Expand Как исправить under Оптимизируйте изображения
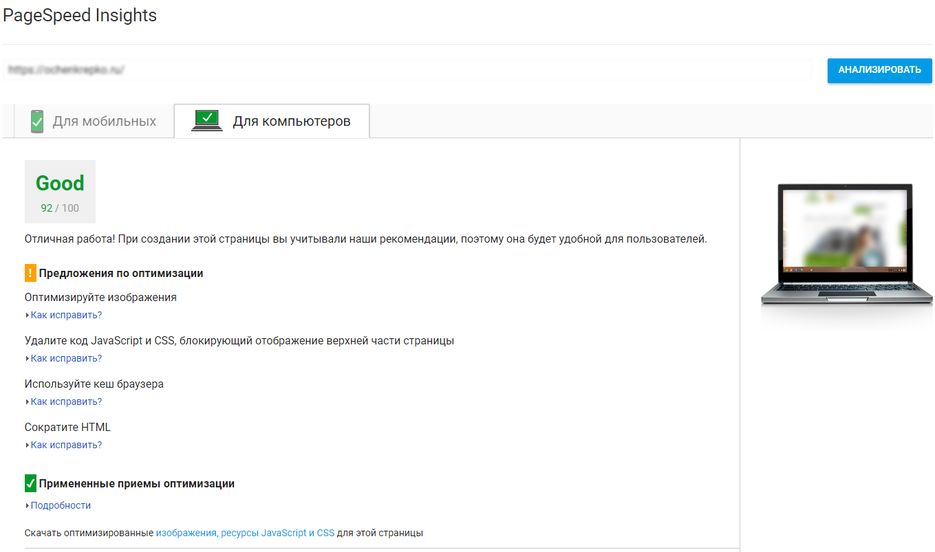This screenshot has width=935, height=552. pos(66,315)
